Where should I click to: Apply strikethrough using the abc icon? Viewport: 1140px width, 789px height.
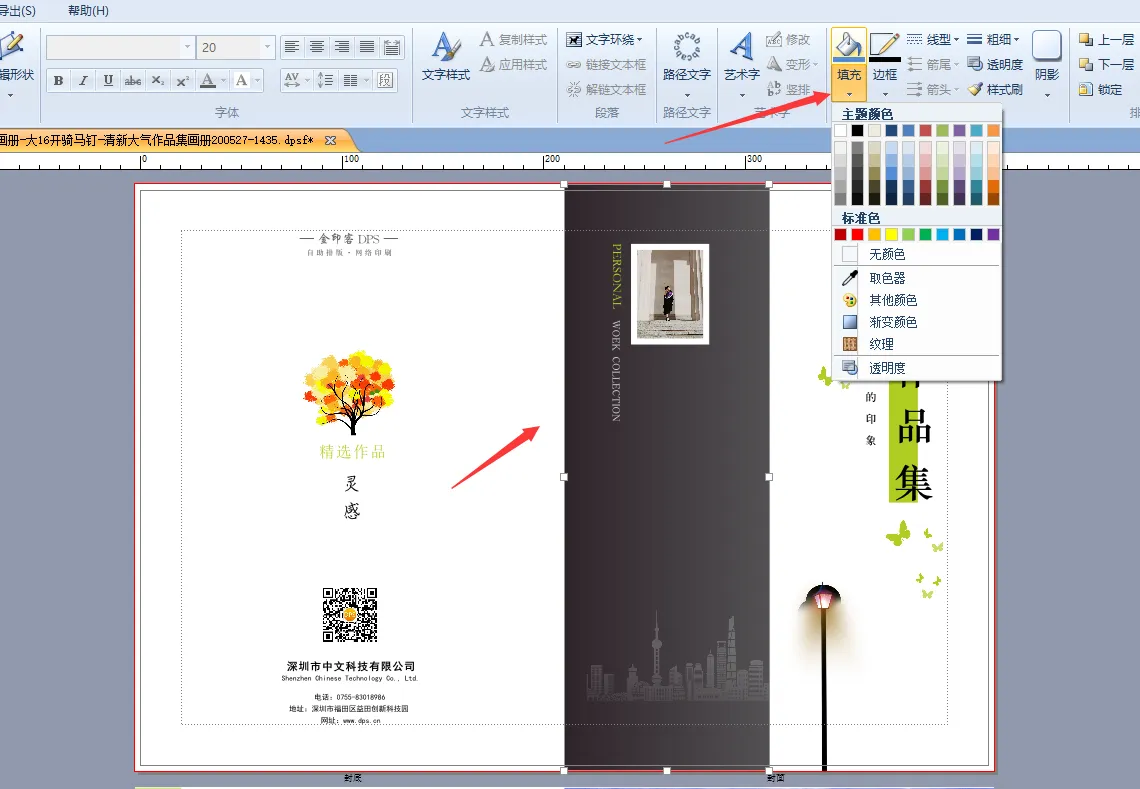coord(133,81)
